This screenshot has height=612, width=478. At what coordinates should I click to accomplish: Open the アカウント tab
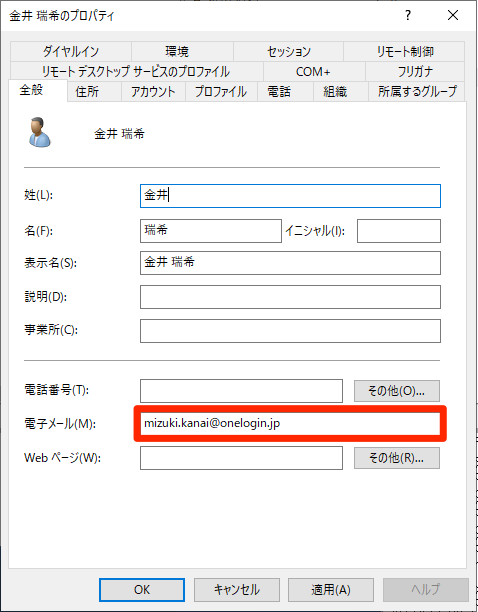[153, 92]
